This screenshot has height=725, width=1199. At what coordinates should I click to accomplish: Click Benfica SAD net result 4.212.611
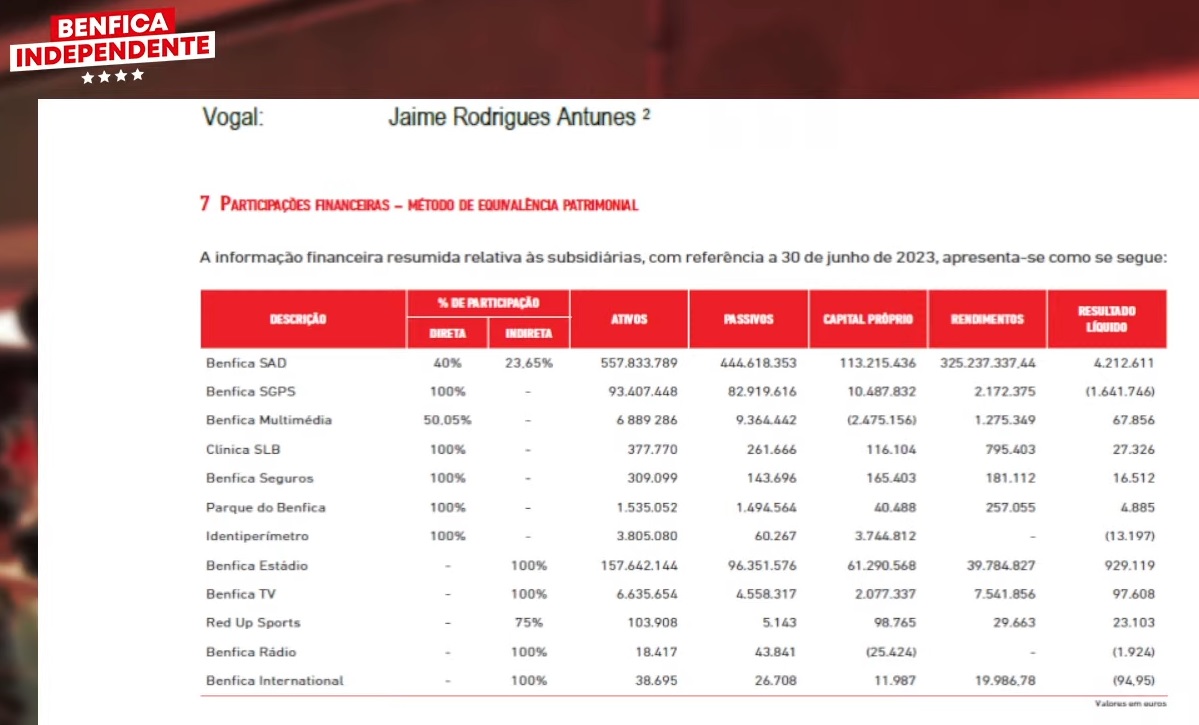[x=1124, y=362]
